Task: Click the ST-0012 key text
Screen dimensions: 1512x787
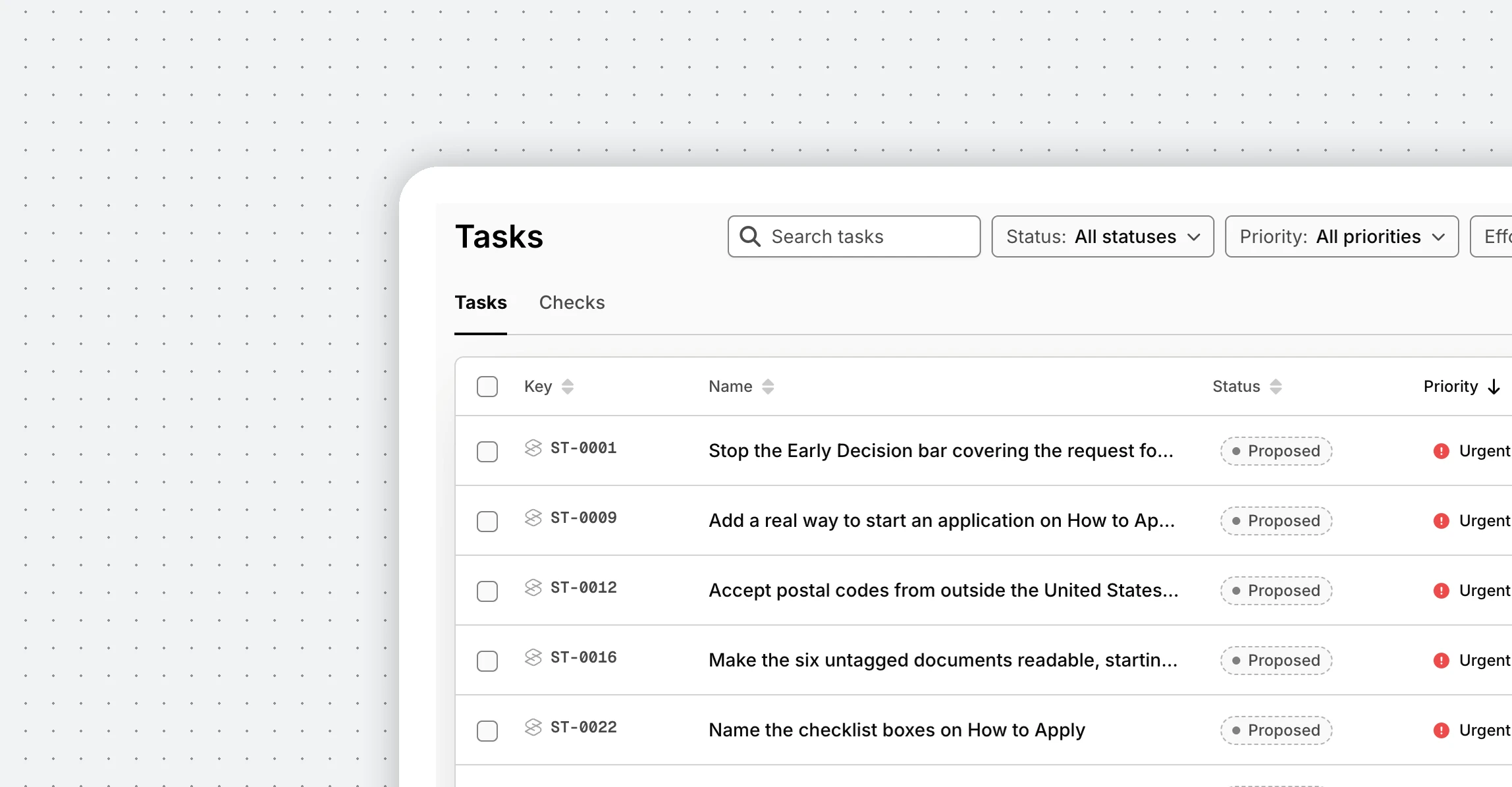Action: (x=583, y=587)
